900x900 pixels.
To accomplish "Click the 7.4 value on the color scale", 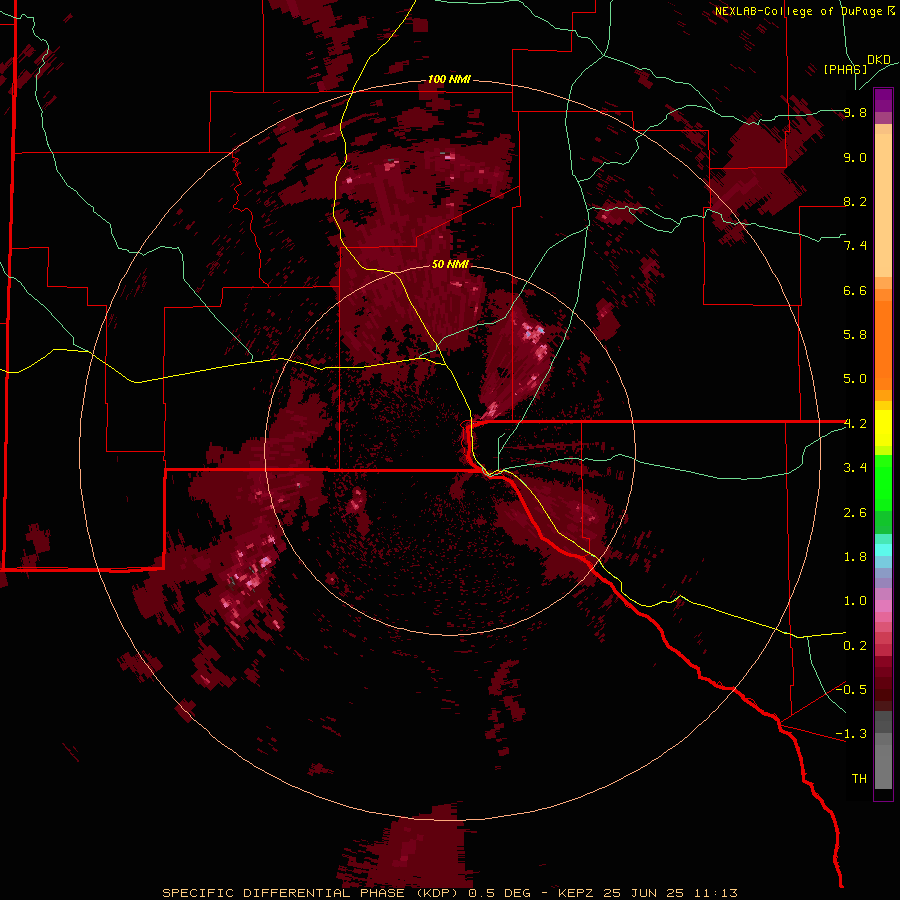I will 855,246.
